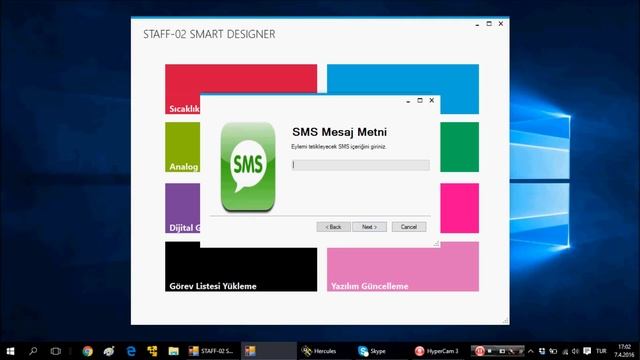640x360 pixels.
Task: Click the Back button in the wizard
Action: 333,227
